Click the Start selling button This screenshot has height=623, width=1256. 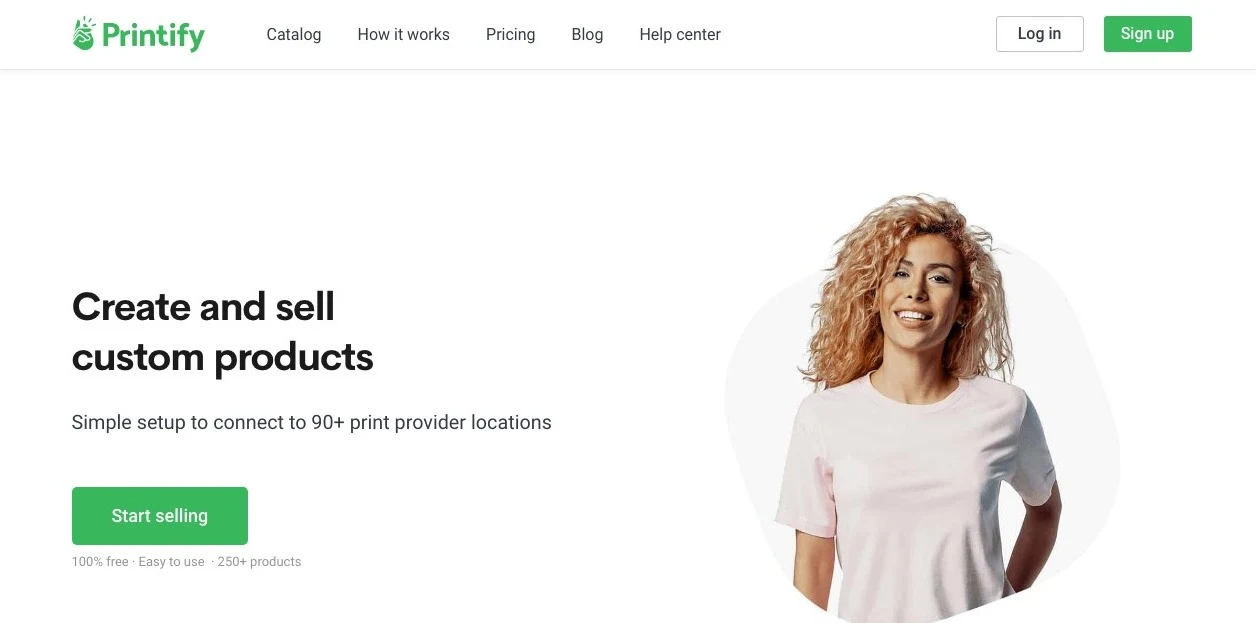click(160, 516)
